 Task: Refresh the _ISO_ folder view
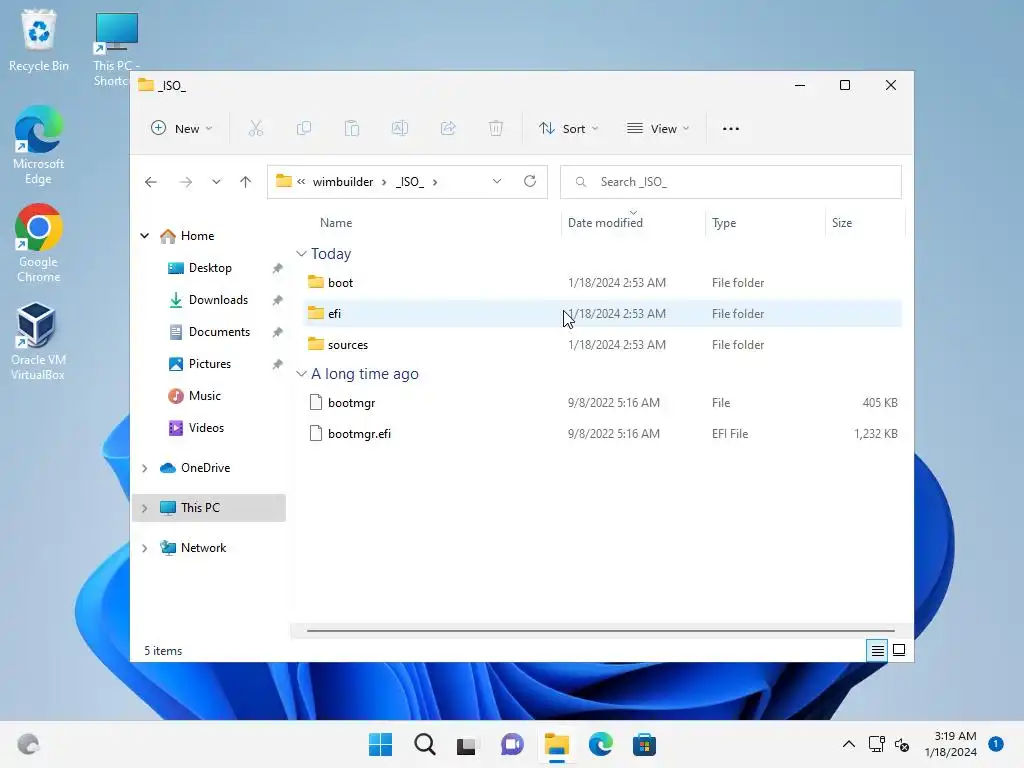tap(530, 182)
